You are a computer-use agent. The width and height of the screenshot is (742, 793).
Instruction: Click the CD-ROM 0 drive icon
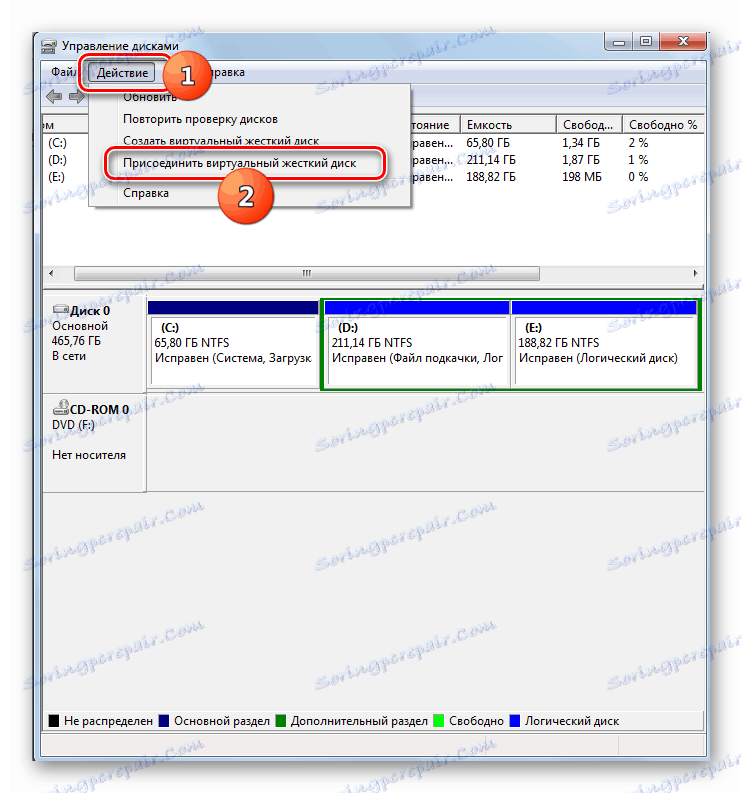pos(61,407)
